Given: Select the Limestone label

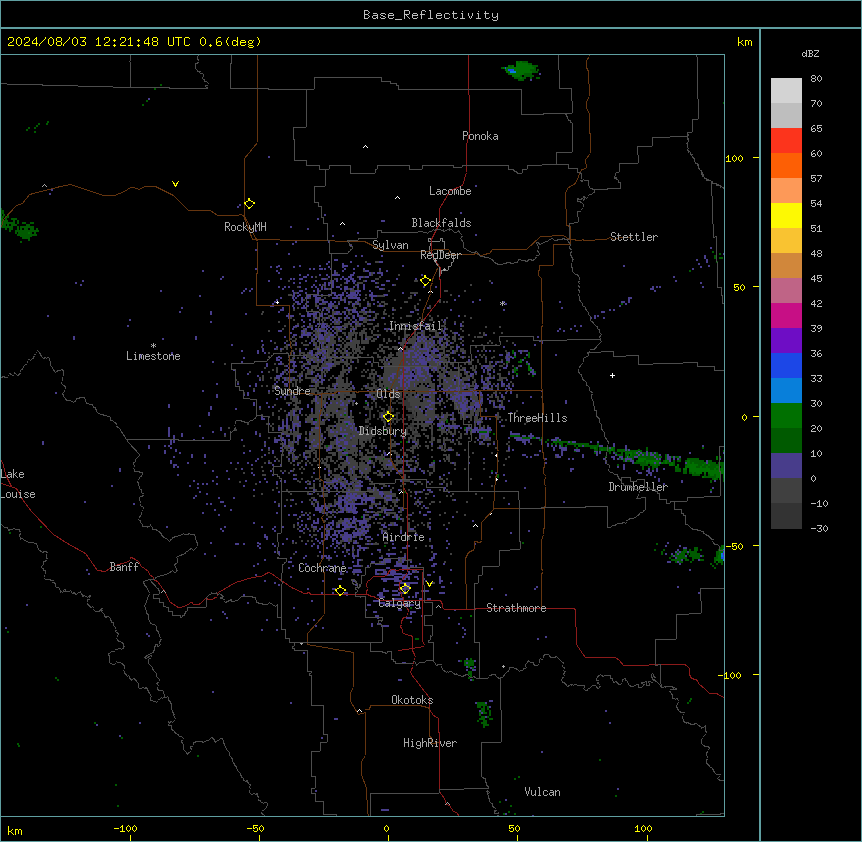Looking at the screenshot, I should coord(153,356).
